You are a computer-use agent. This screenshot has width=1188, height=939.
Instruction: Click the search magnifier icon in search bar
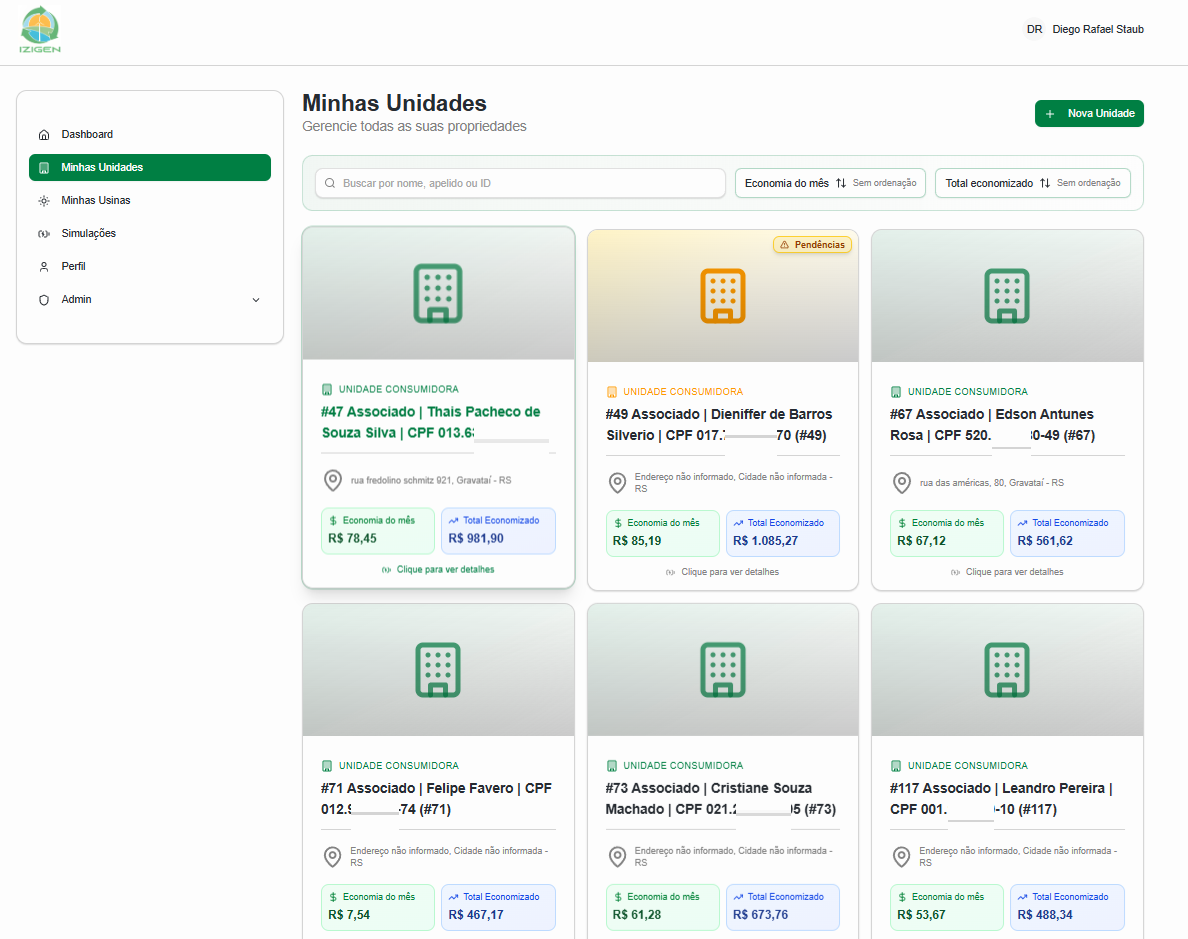(330, 184)
